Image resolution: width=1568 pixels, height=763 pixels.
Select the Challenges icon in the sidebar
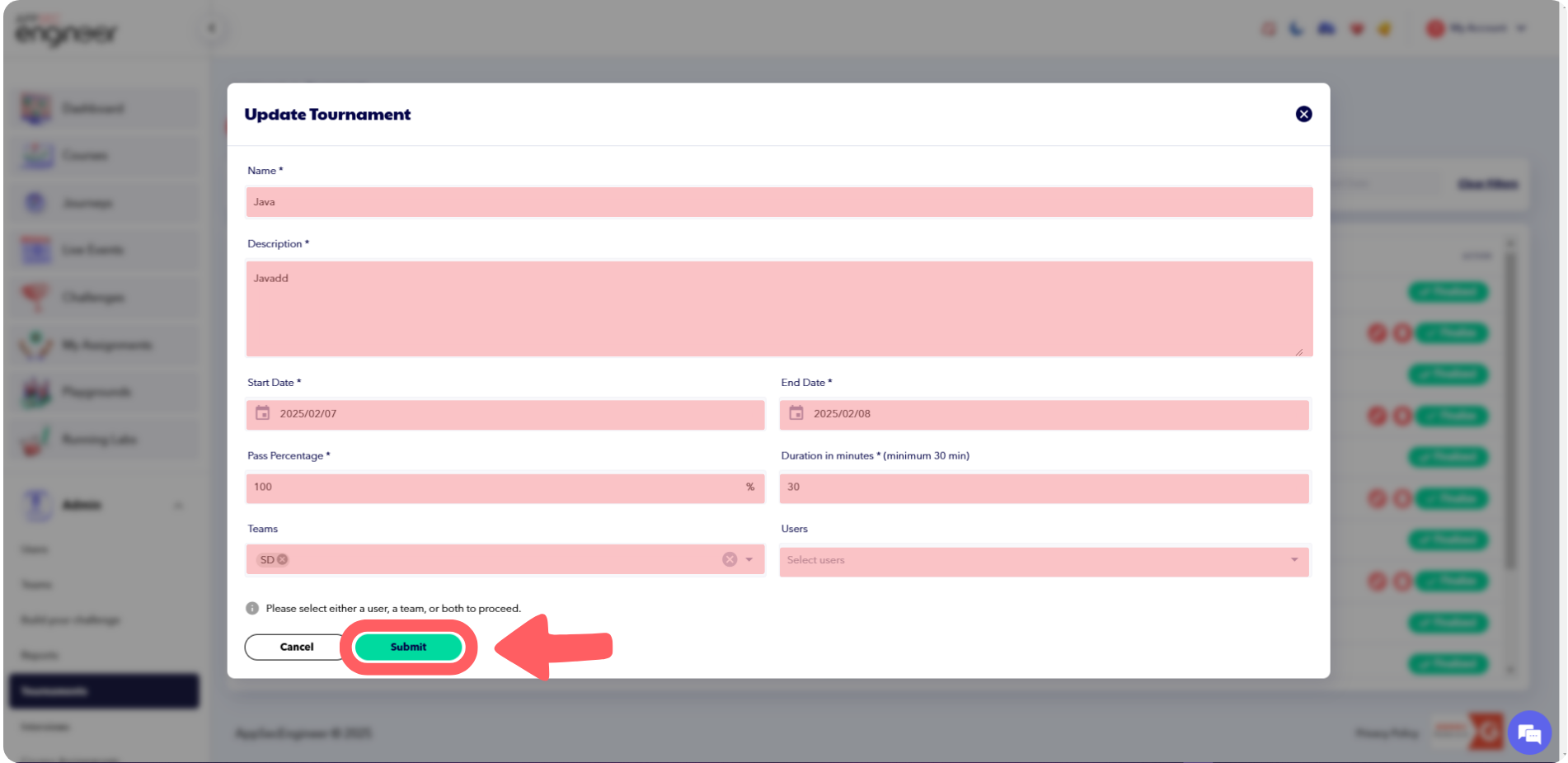coord(35,297)
